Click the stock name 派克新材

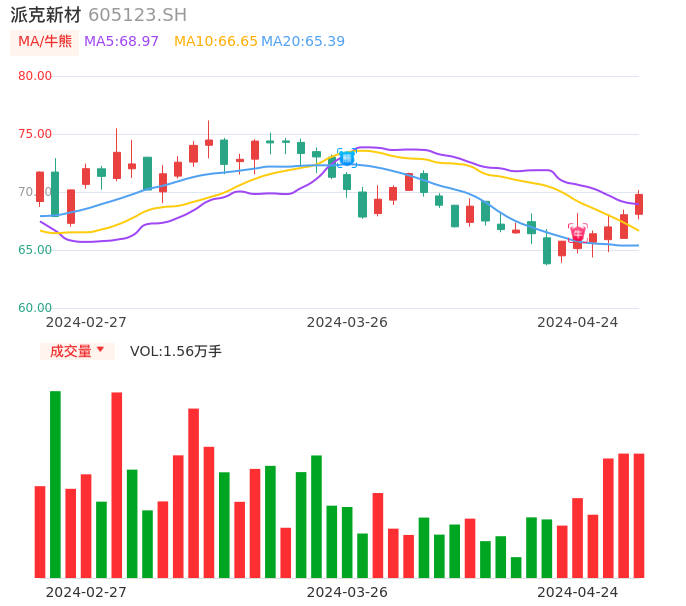click(x=46, y=15)
